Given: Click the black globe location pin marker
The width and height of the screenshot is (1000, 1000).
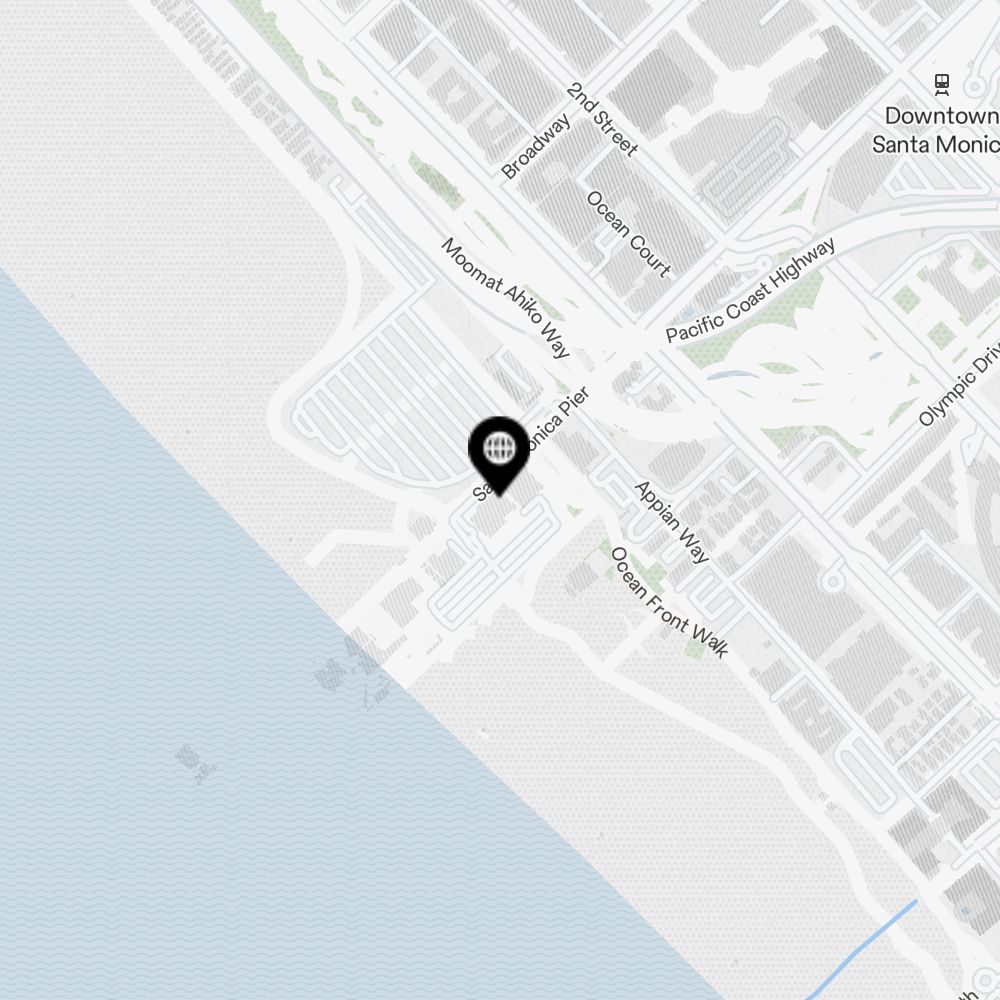Looking at the screenshot, I should click(x=499, y=455).
